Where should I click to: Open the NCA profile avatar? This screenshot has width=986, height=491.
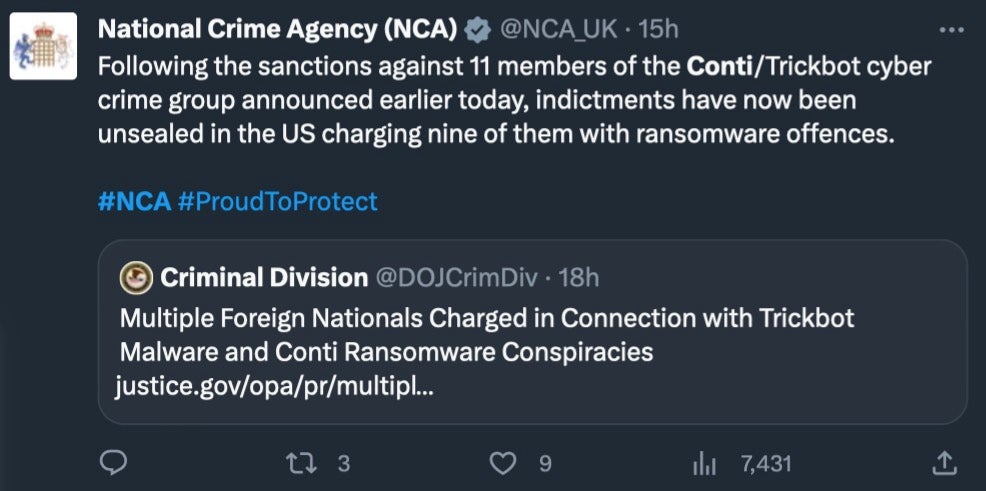42,46
